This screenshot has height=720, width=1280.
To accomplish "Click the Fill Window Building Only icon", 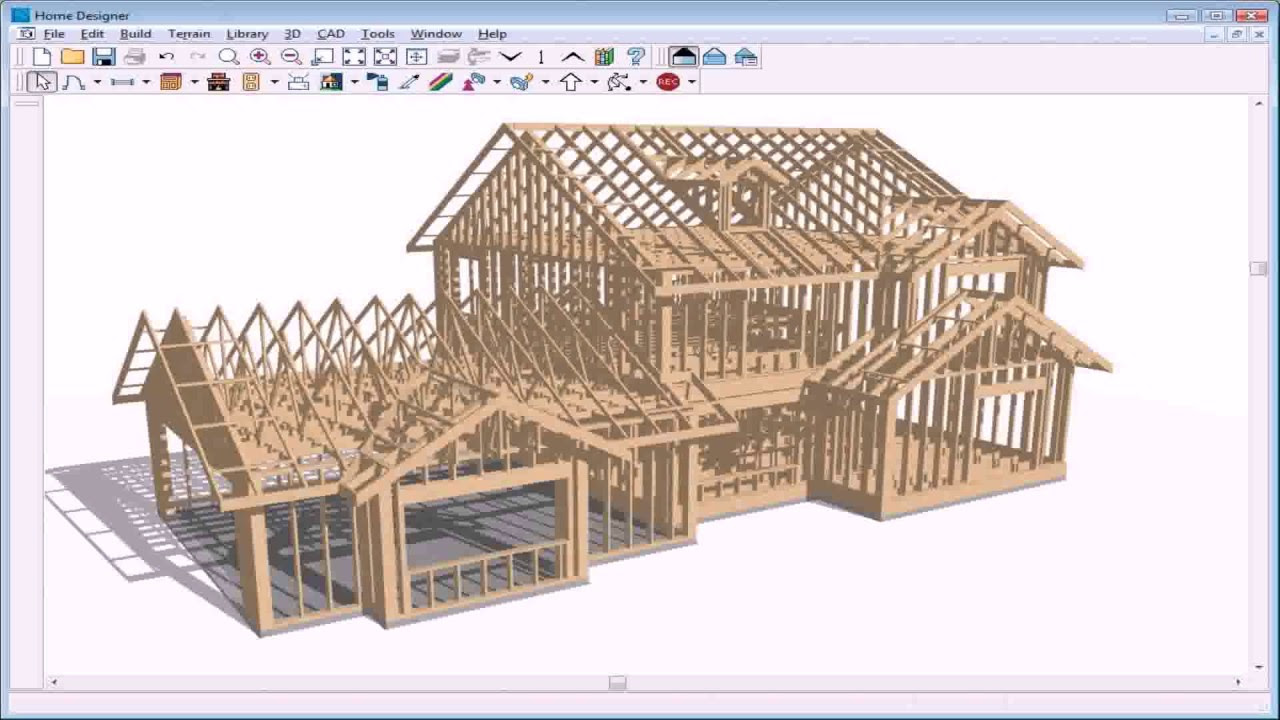I will pyautogui.click(x=385, y=57).
